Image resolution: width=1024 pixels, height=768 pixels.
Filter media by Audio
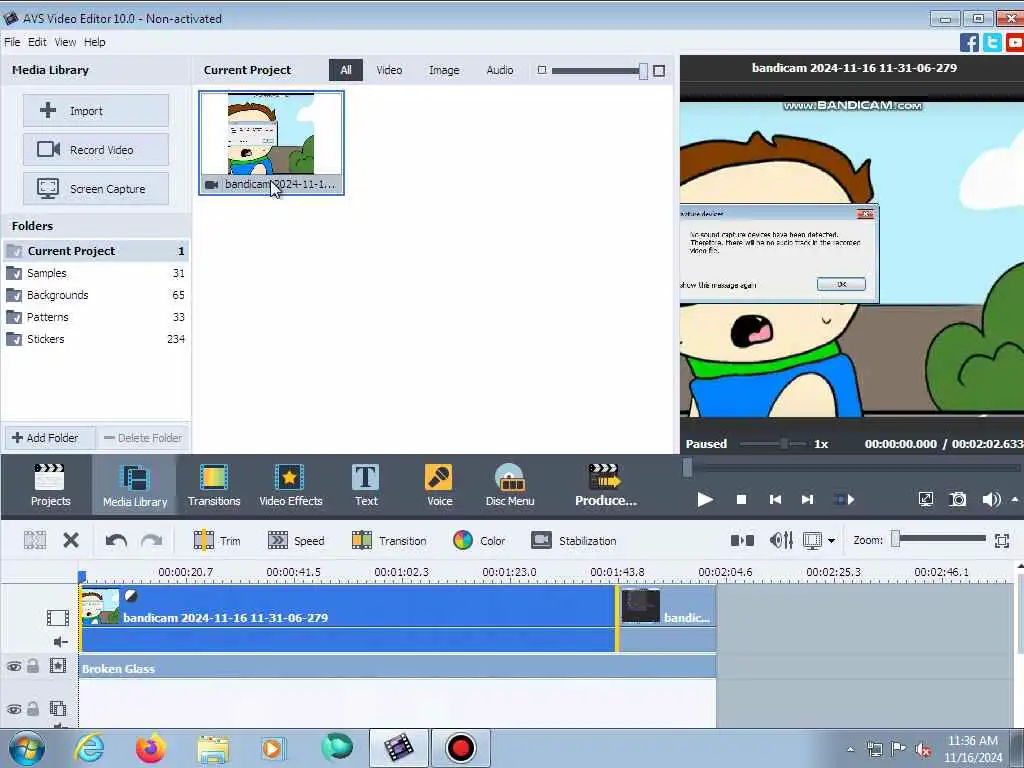[x=500, y=70]
